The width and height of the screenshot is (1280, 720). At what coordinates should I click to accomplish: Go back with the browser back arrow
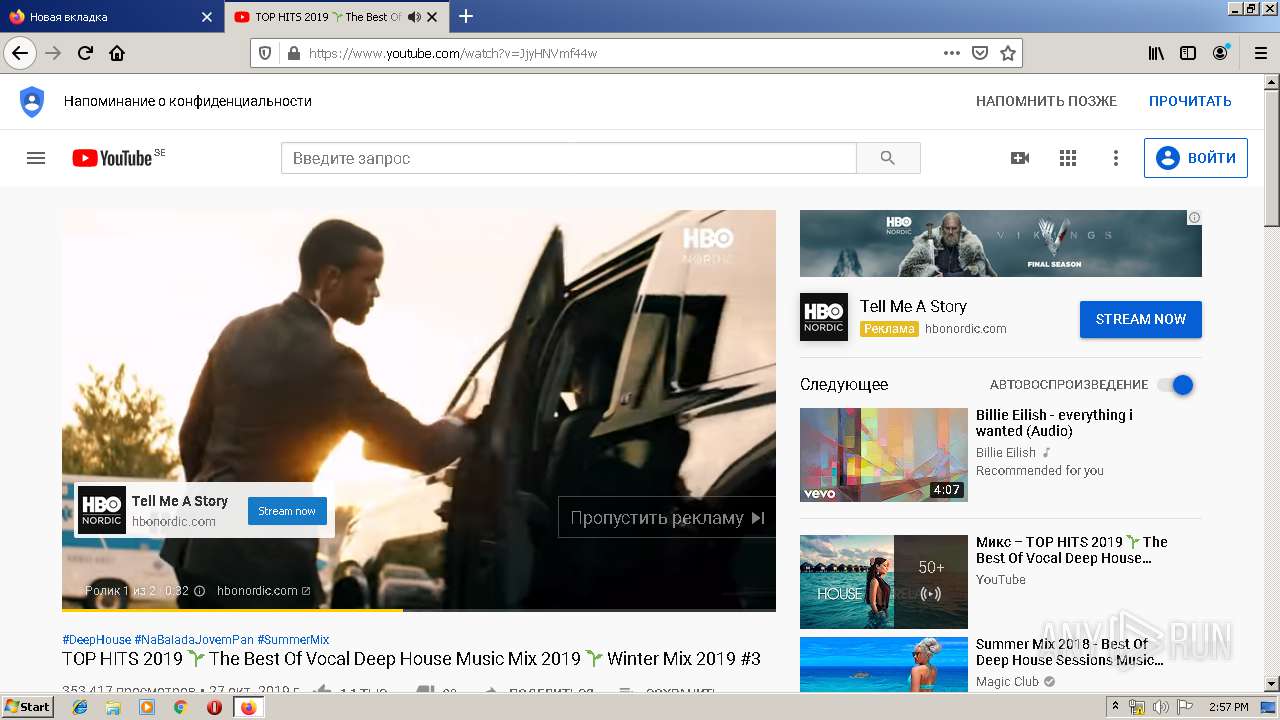point(20,53)
